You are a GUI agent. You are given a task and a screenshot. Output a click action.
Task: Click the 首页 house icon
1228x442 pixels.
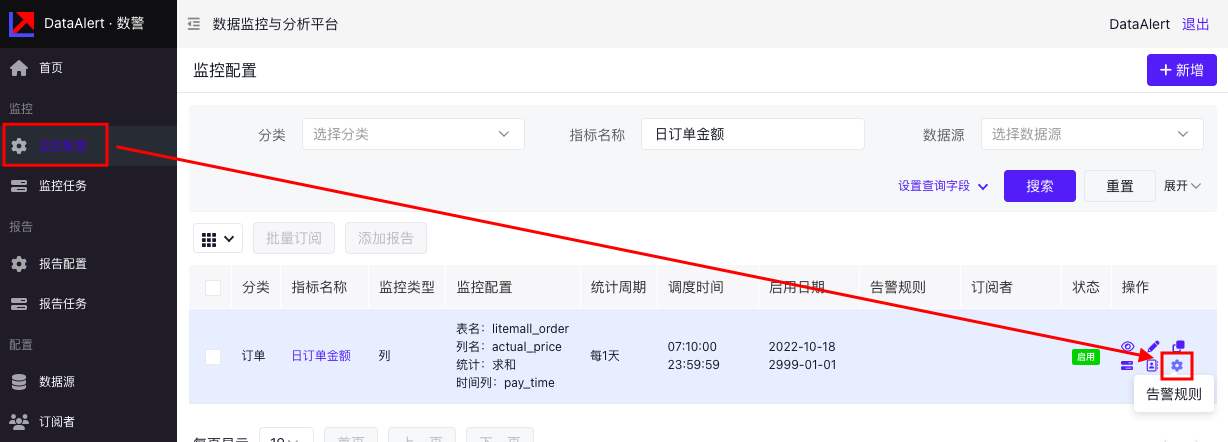pyautogui.click(x=18, y=68)
